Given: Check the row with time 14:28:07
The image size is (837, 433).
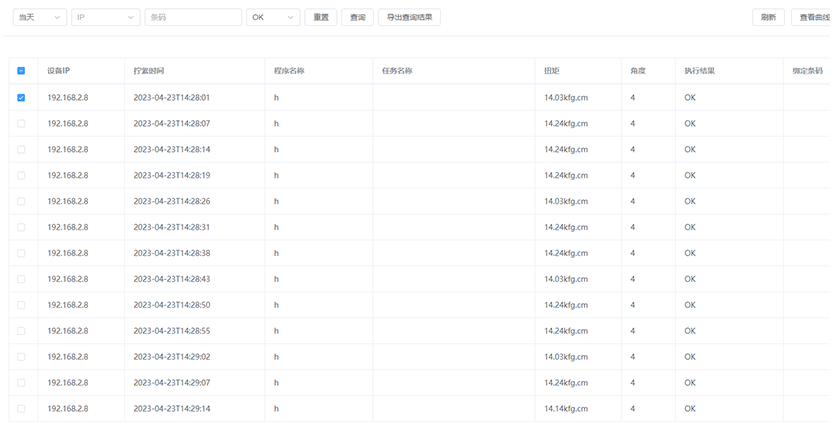Looking at the screenshot, I should click(21, 124).
